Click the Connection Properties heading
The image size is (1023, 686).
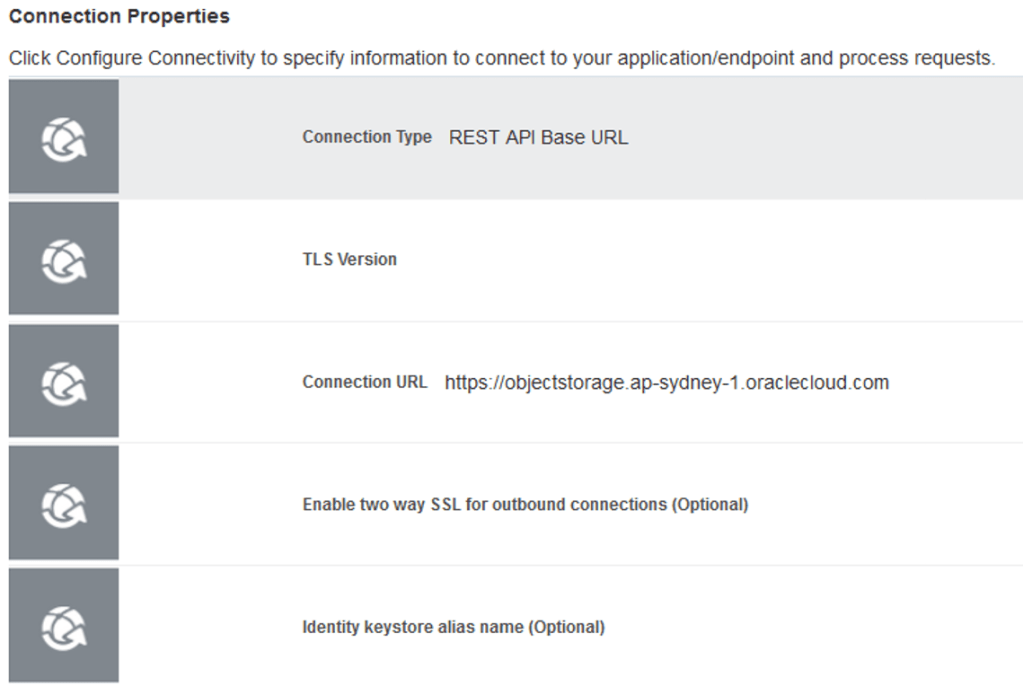pyautogui.click(x=118, y=17)
